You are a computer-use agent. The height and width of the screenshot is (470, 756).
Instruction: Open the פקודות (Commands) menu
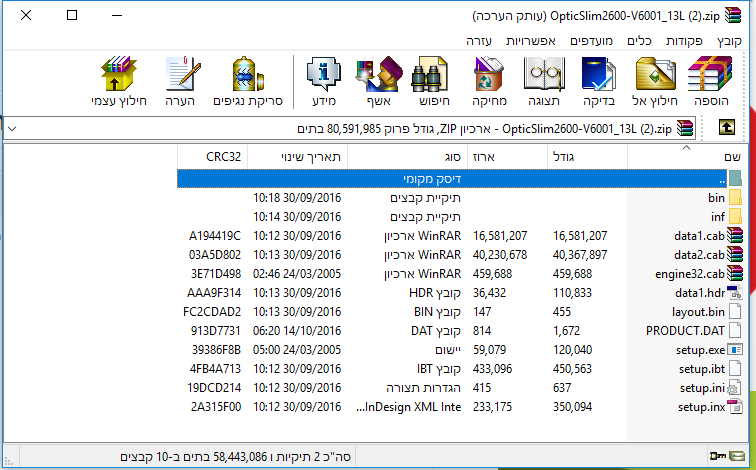684,41
